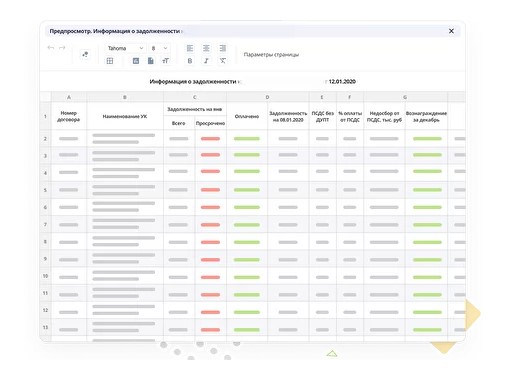Click the report date 12.01.2020
Image resolution: width=518 pixels, height=373 pixels.
[x=342, y=81]
